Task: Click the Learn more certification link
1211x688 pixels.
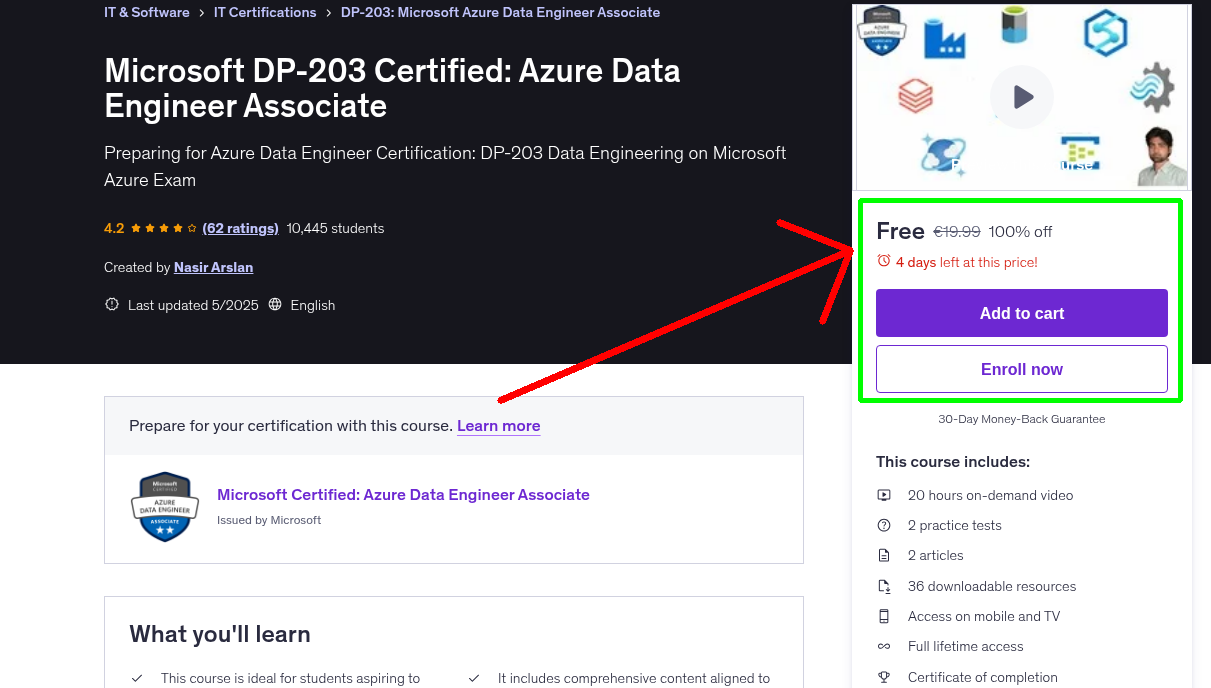Action: click(x=498, y=426)
